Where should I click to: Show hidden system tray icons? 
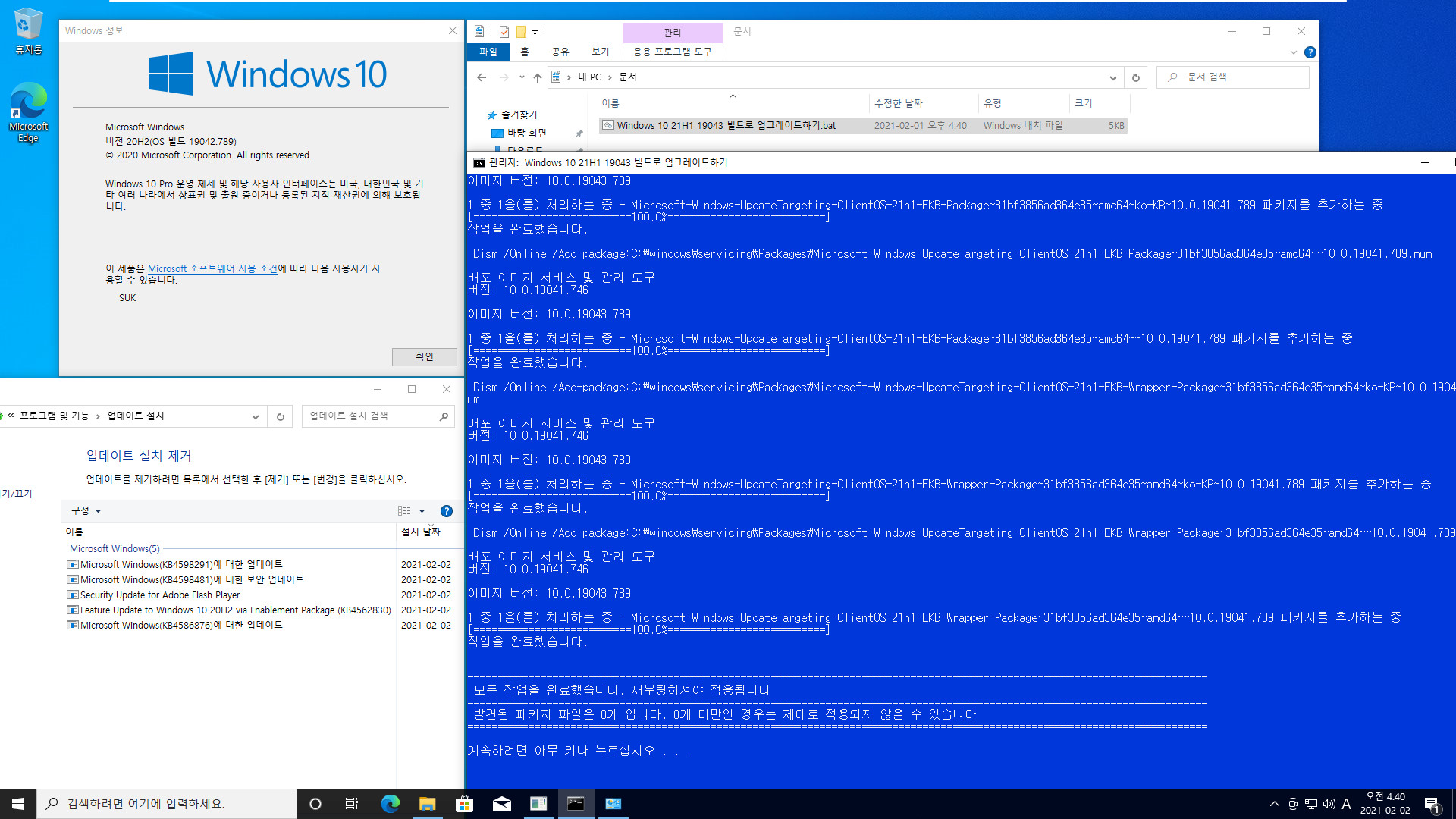tap(1274, 804)
